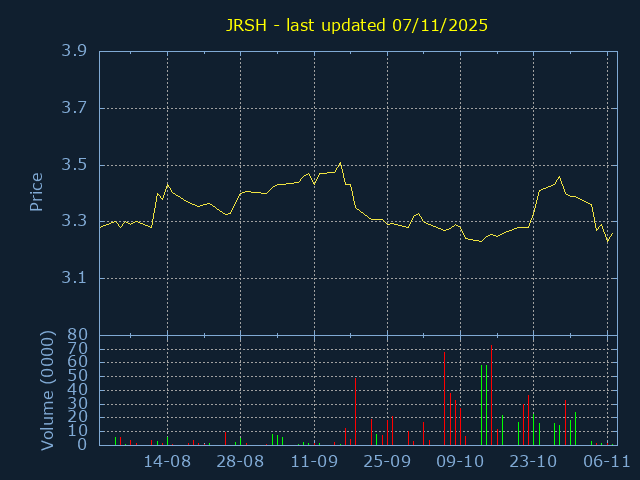Click the Volume (0000) axis title
The width and height of the screenshot is (640, 480).
pyautogui.click(x=47, y=390)
